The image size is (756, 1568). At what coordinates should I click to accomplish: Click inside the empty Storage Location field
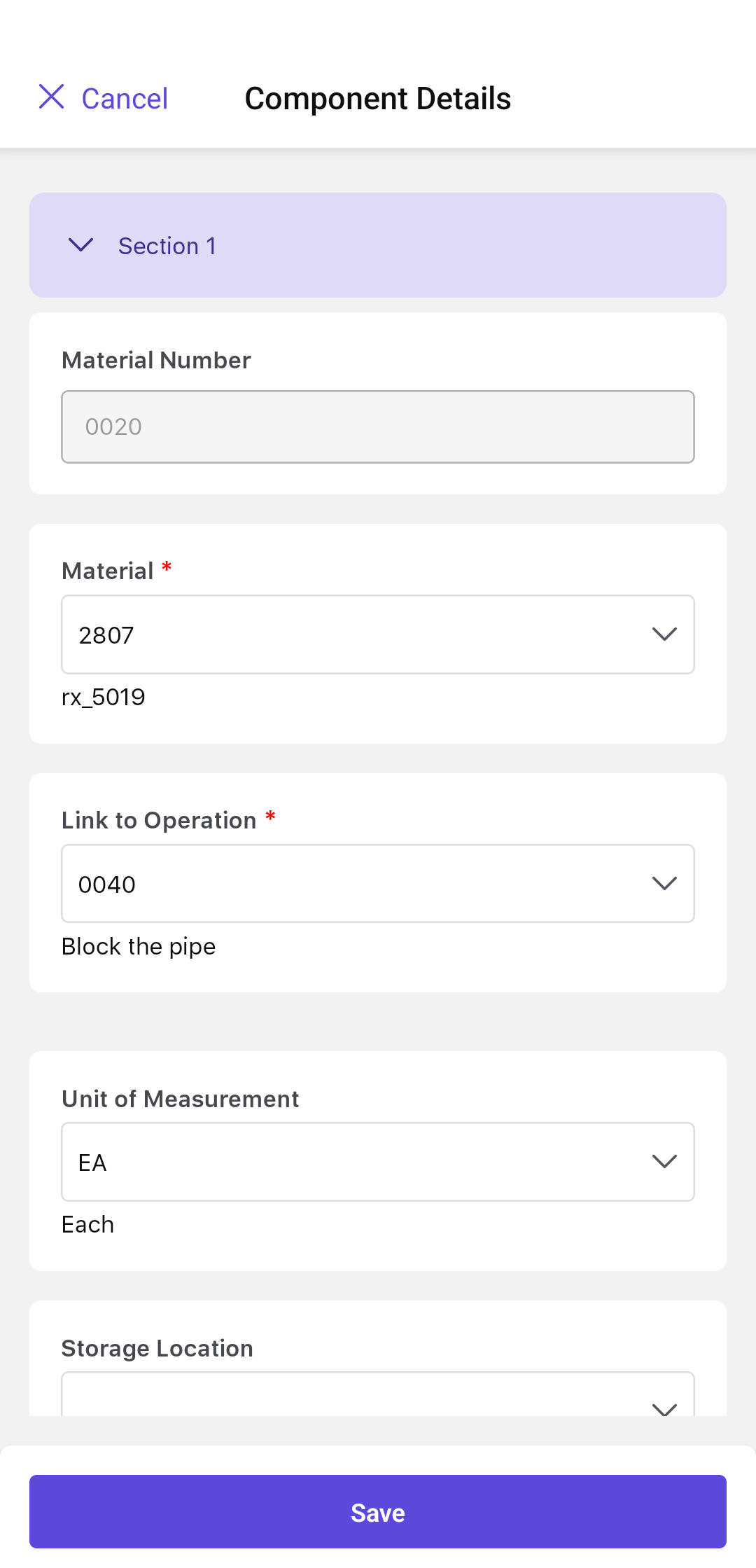350,1397
